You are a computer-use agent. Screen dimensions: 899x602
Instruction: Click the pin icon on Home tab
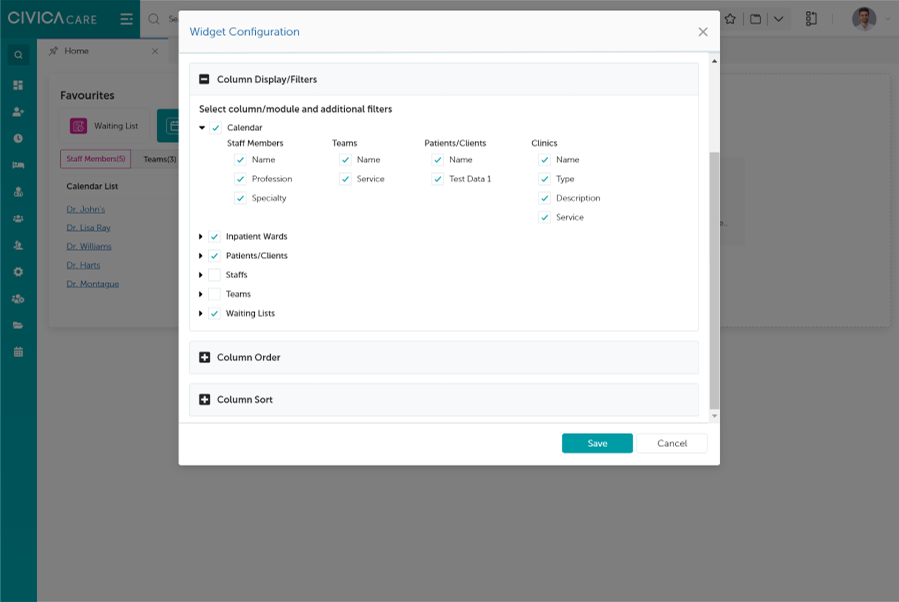pyautogui.click(x=53, y=51)
